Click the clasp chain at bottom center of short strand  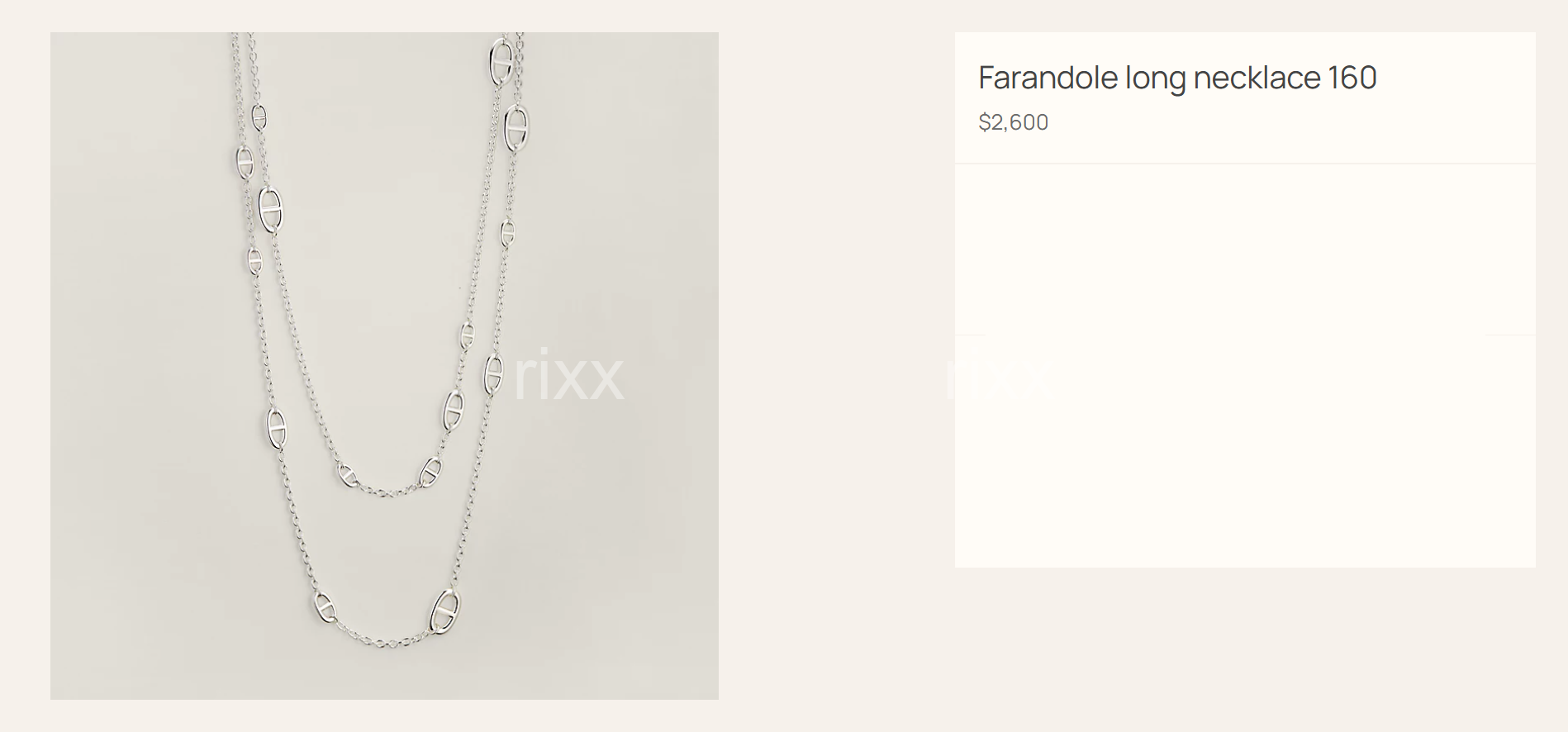point(387,491)
